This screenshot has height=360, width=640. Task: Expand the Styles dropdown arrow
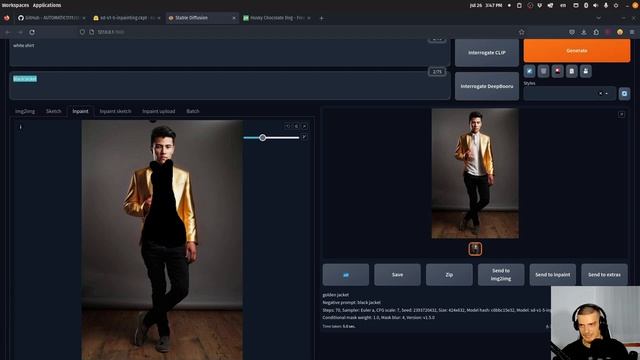(607, 93)
